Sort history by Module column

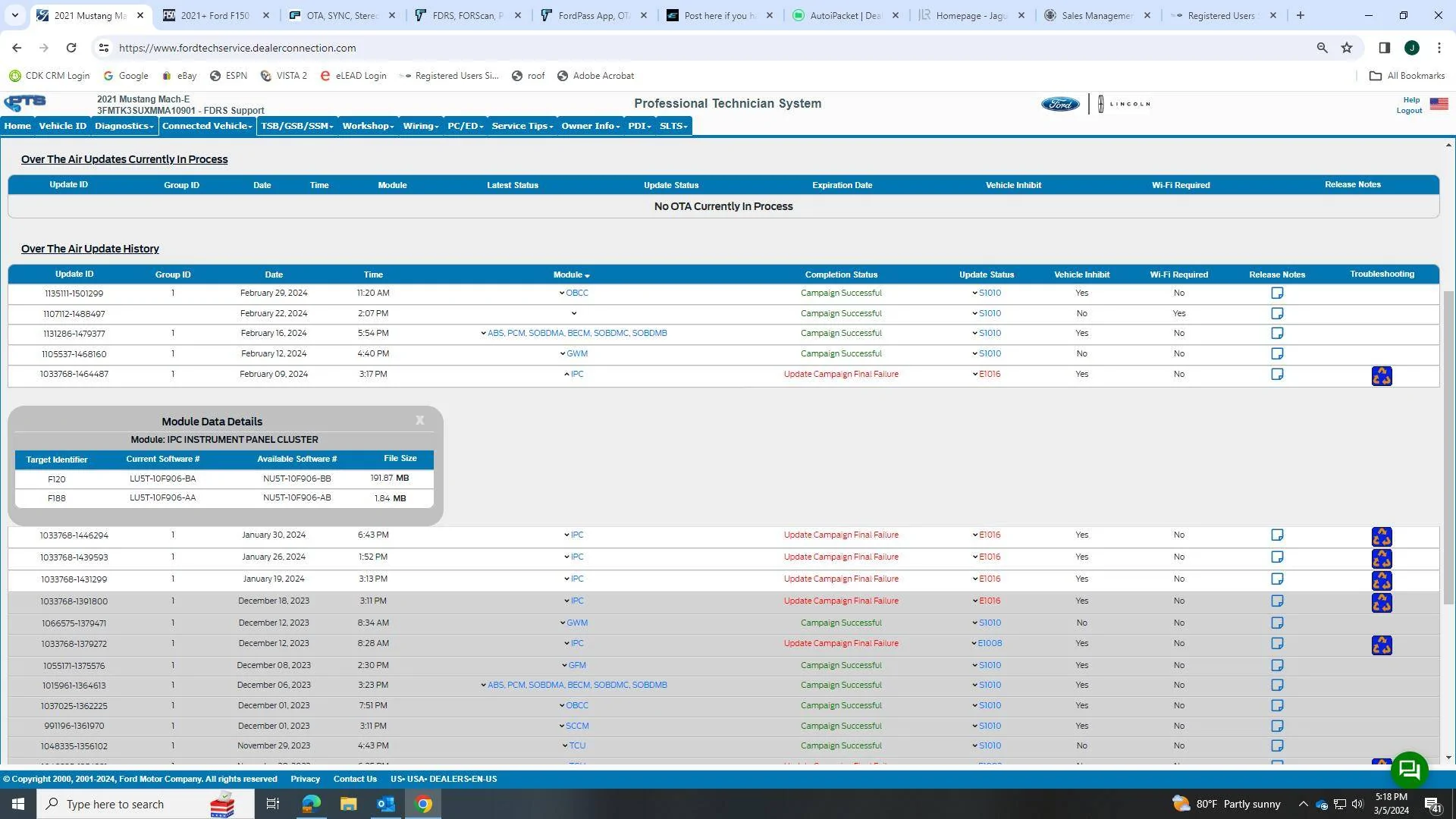(571, 275)
